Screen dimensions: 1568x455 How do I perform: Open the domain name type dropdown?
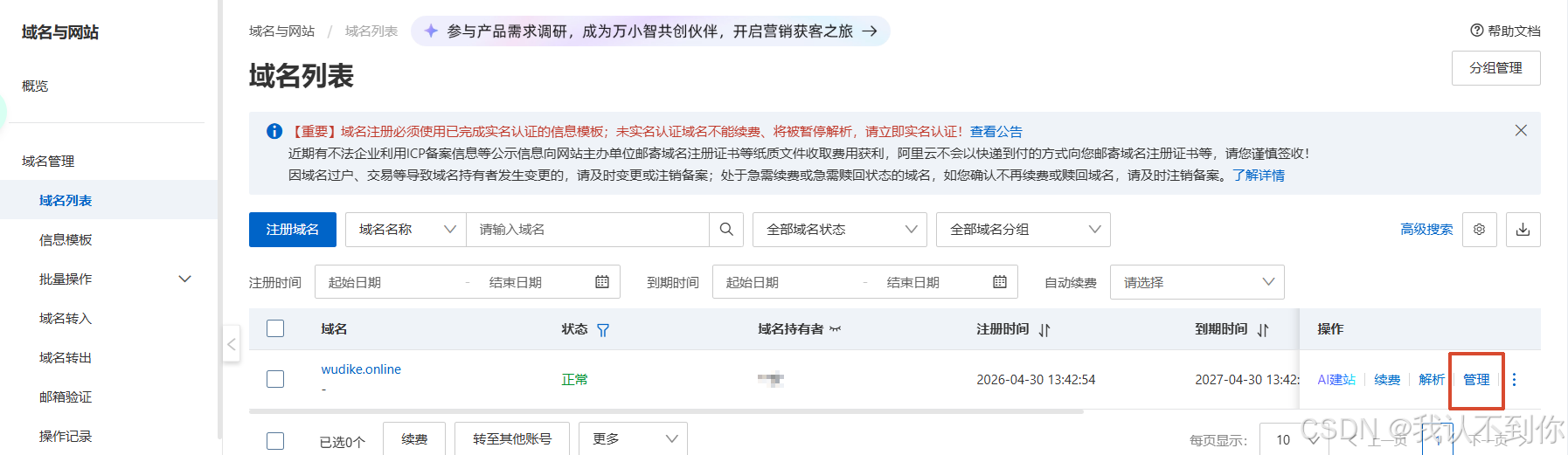[x=406, y=230]
